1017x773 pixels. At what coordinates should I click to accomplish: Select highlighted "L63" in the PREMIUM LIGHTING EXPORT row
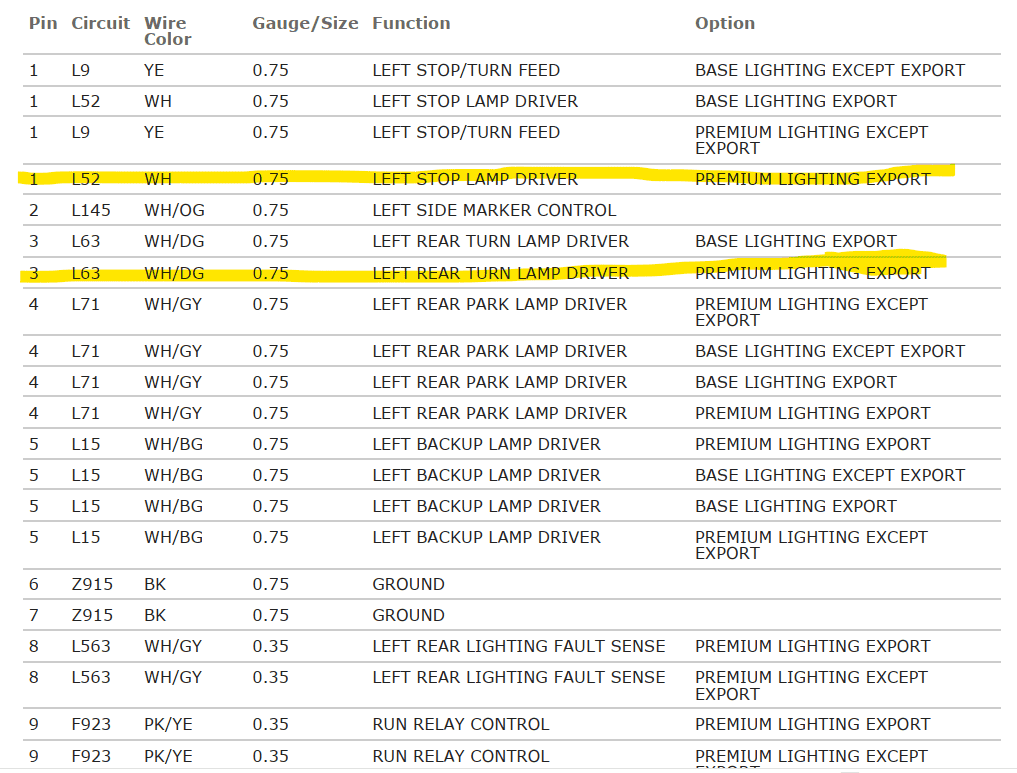tap(86, 273)
